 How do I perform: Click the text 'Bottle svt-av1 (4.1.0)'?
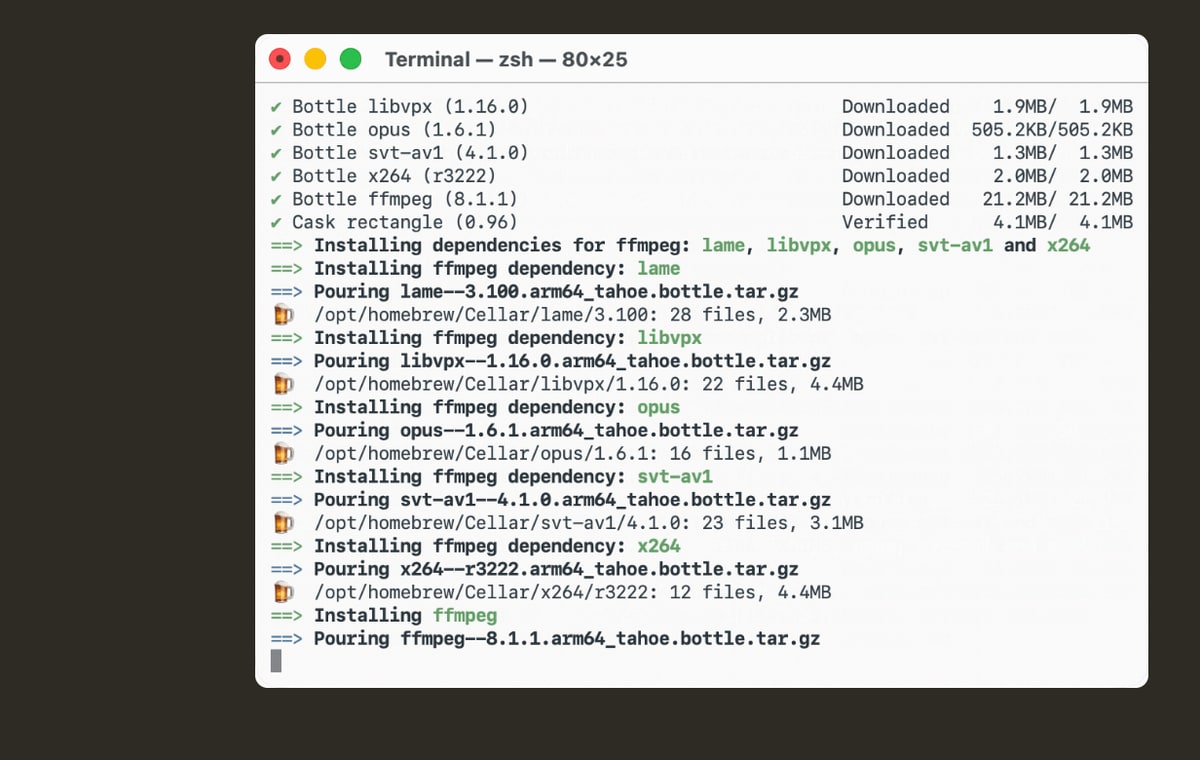(x=410, y=152)
